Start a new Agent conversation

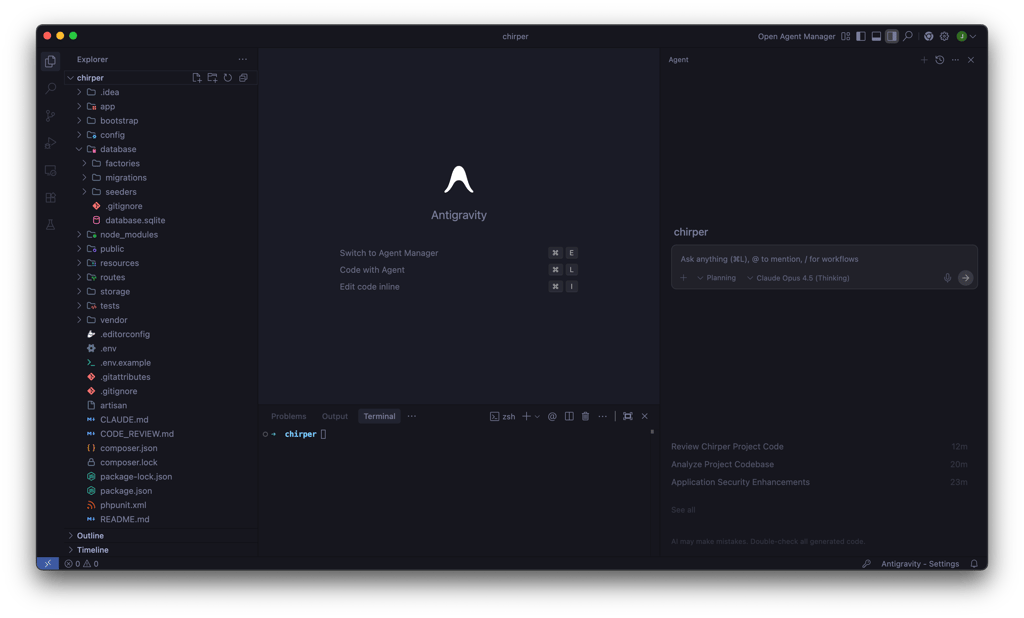[x=923, y=59]
